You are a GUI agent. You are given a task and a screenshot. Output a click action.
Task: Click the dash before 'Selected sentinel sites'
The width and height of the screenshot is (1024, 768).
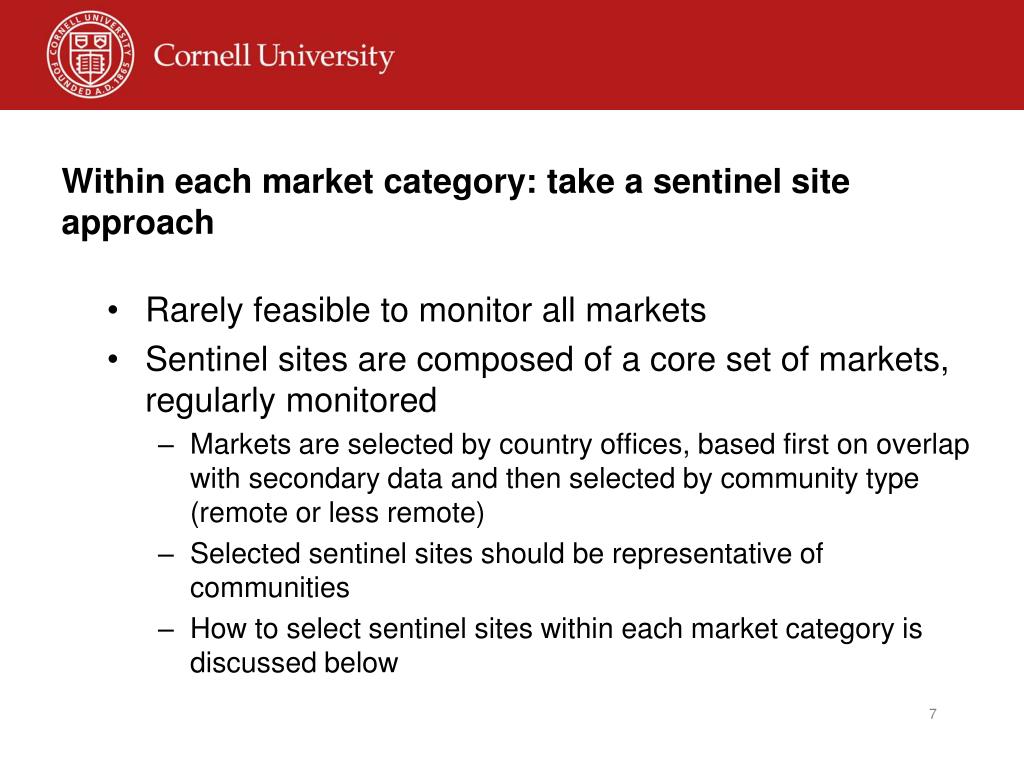[167, 555]
